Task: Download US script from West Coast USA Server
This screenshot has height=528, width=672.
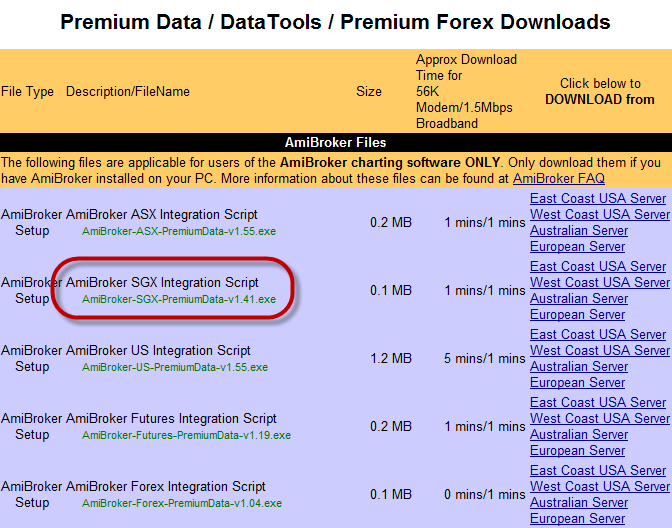Action: click(x=600, y=351)
